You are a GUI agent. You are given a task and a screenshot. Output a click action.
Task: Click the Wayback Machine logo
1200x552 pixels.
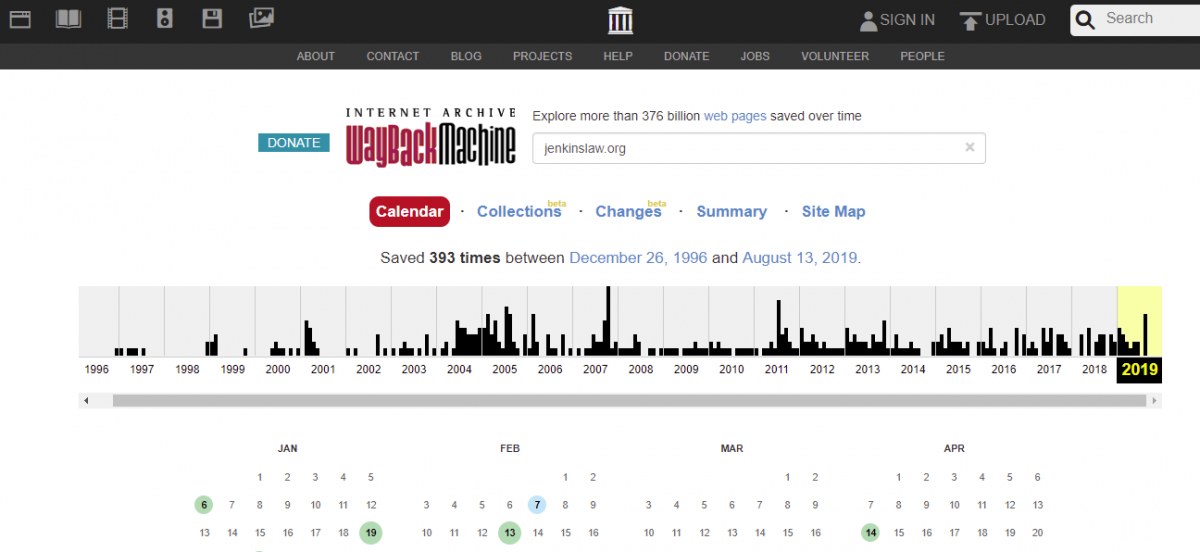tap(431, 137)
